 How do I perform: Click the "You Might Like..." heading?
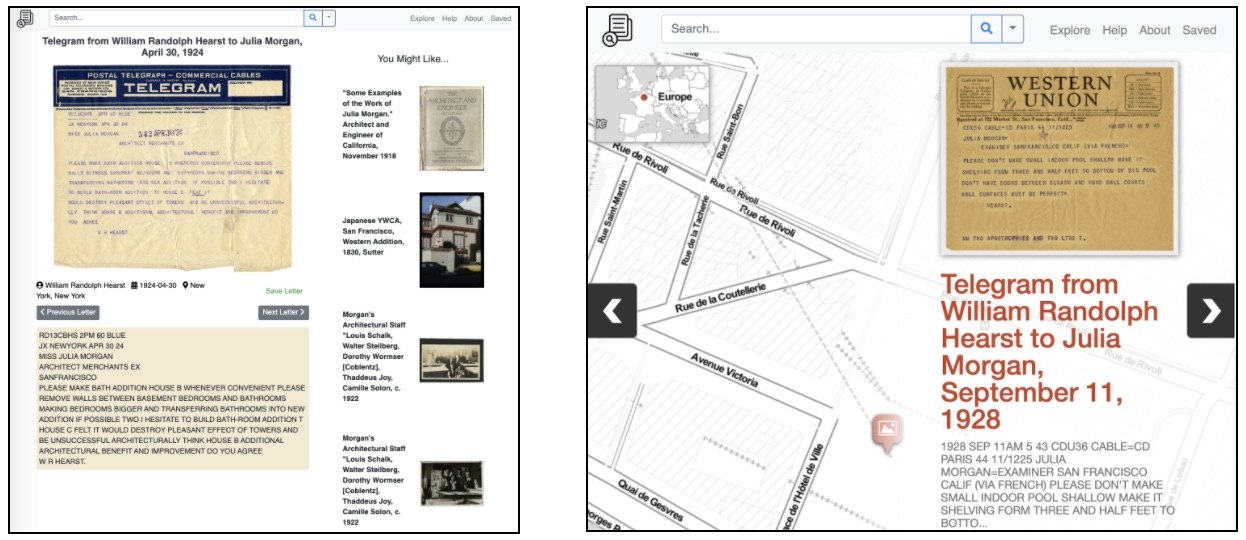point(413,59)
